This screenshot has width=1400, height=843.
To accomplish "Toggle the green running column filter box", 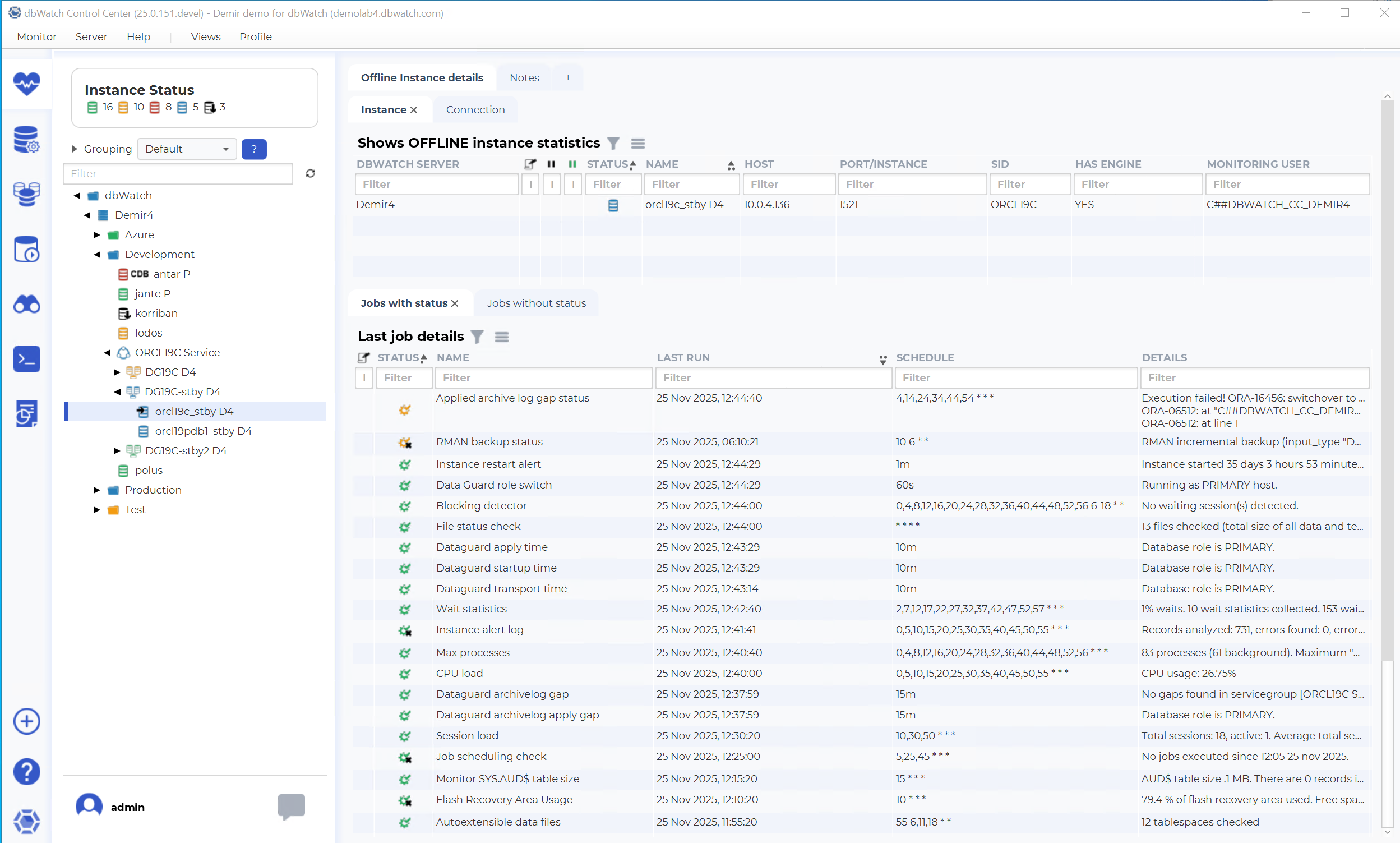I will (573, 185).
